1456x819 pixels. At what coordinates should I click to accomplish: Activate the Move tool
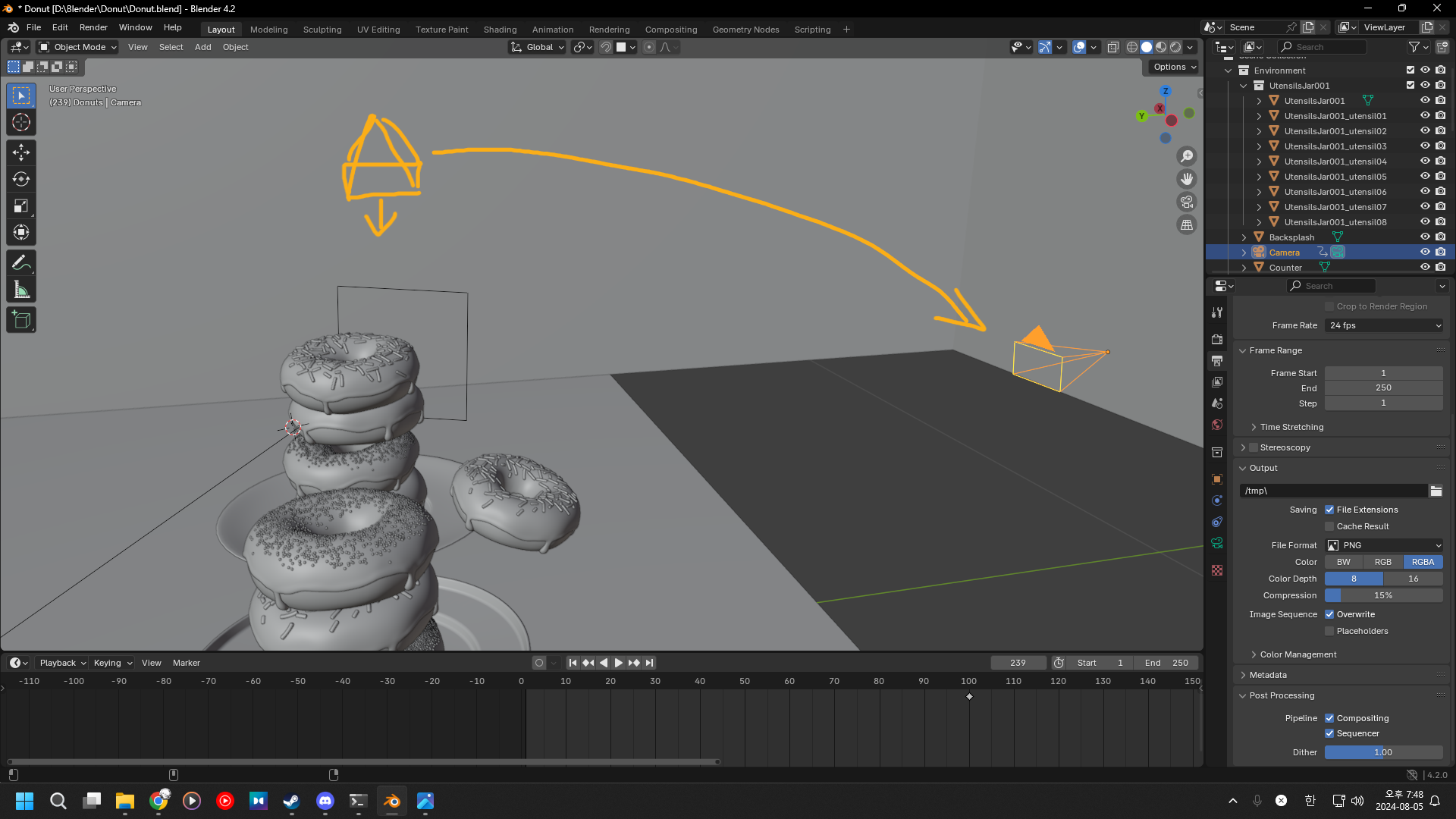(21, 152)
